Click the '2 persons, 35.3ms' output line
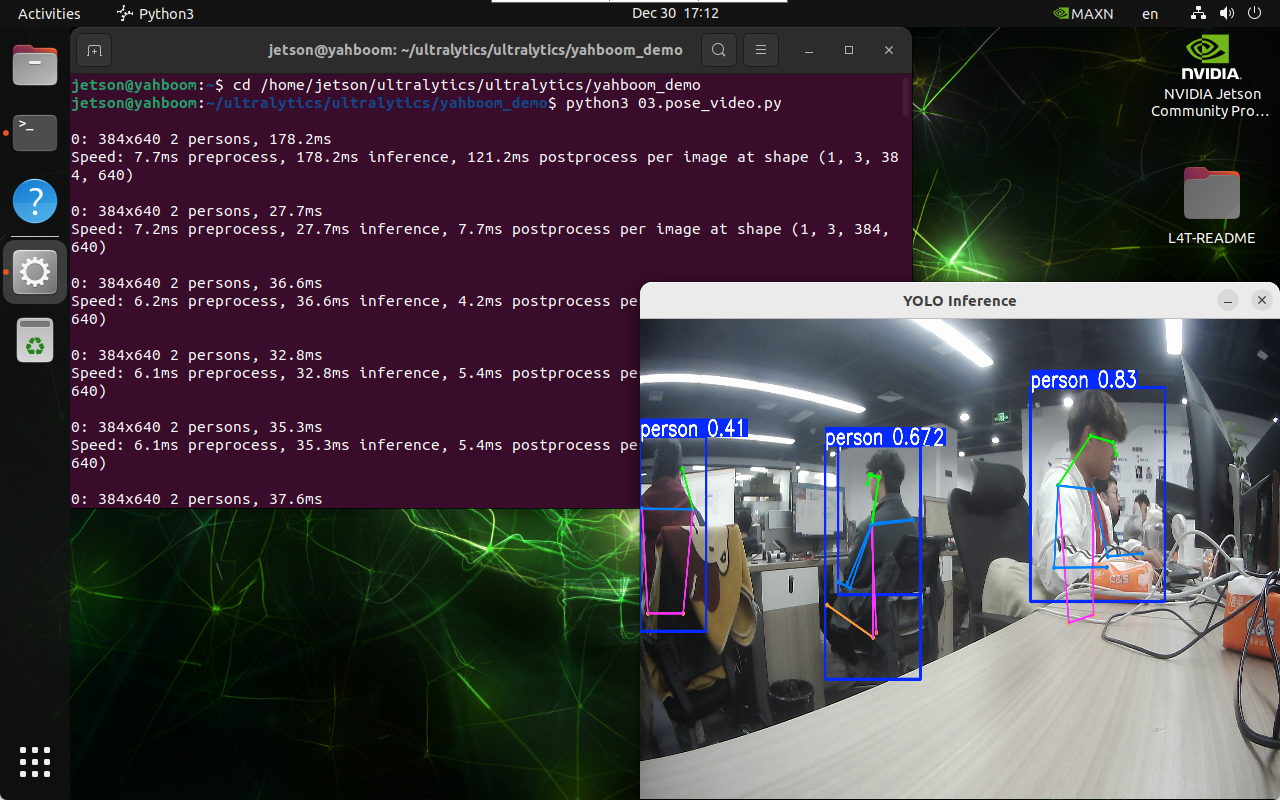Viewport: 1280px width, 800px height. coord(197,427)
